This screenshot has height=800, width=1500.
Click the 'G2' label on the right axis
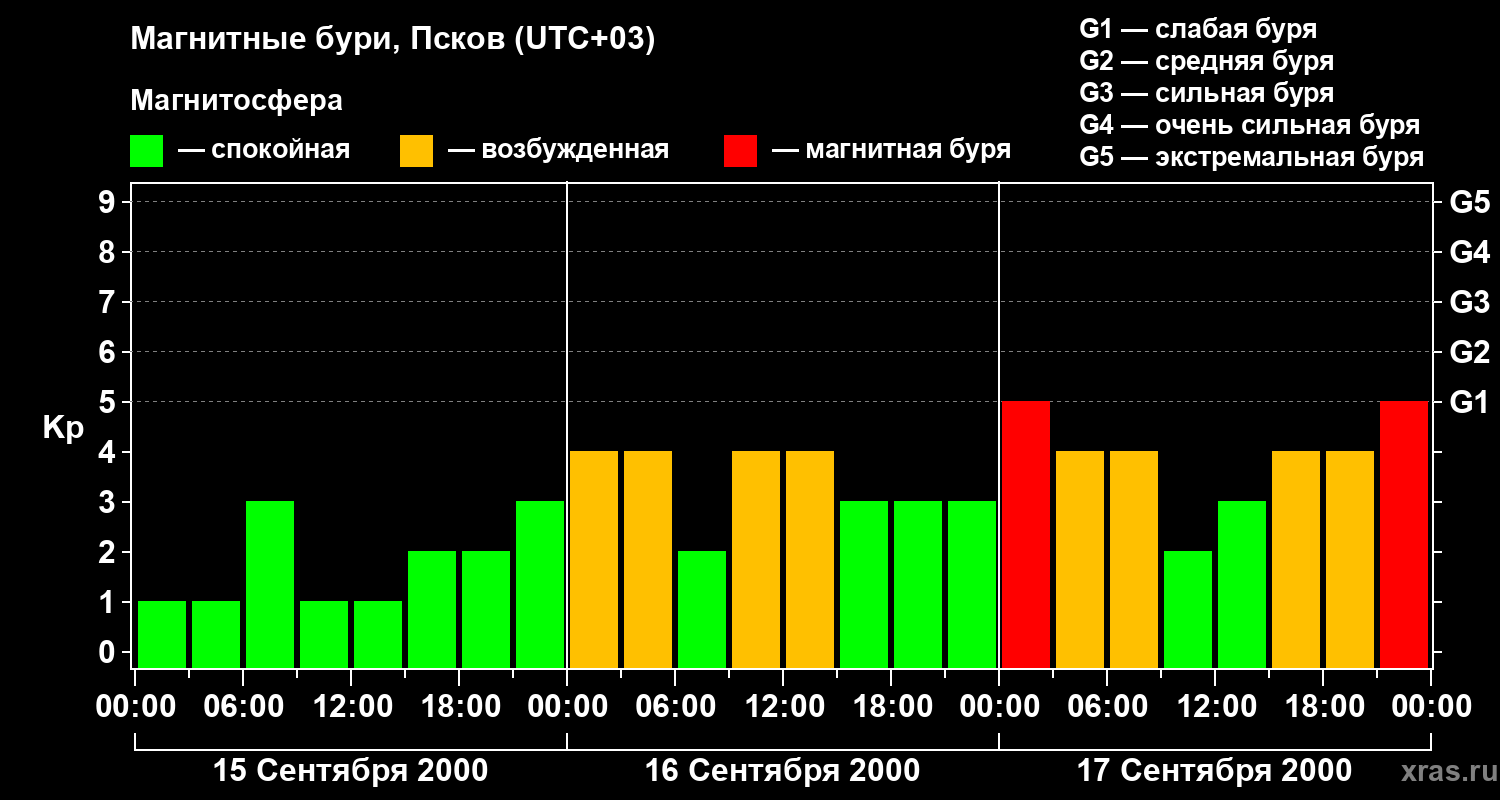coord(1469,352)
